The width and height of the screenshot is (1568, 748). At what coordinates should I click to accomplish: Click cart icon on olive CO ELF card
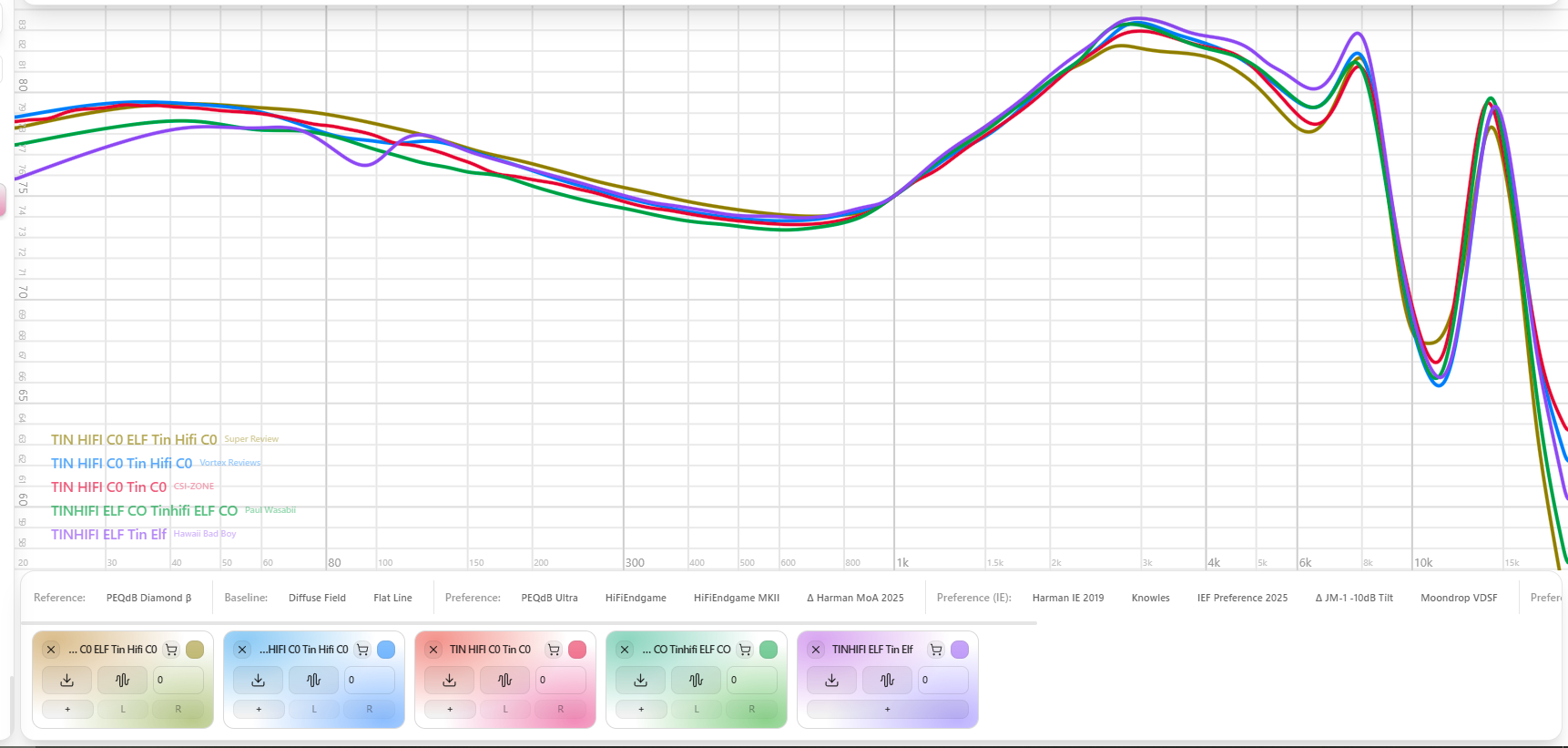click(x=171, y=650)
